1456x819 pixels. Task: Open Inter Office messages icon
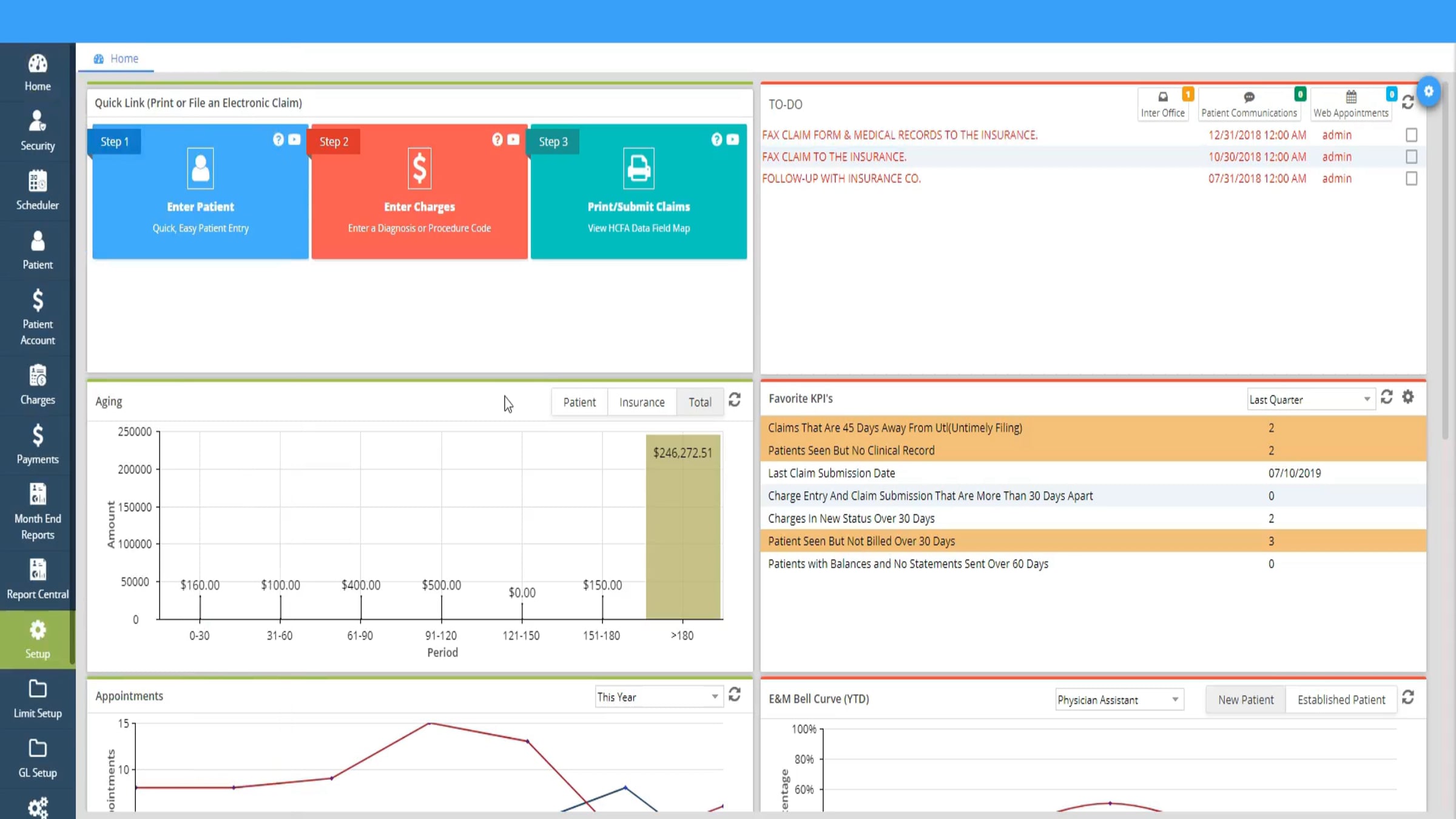(1163, 104)
